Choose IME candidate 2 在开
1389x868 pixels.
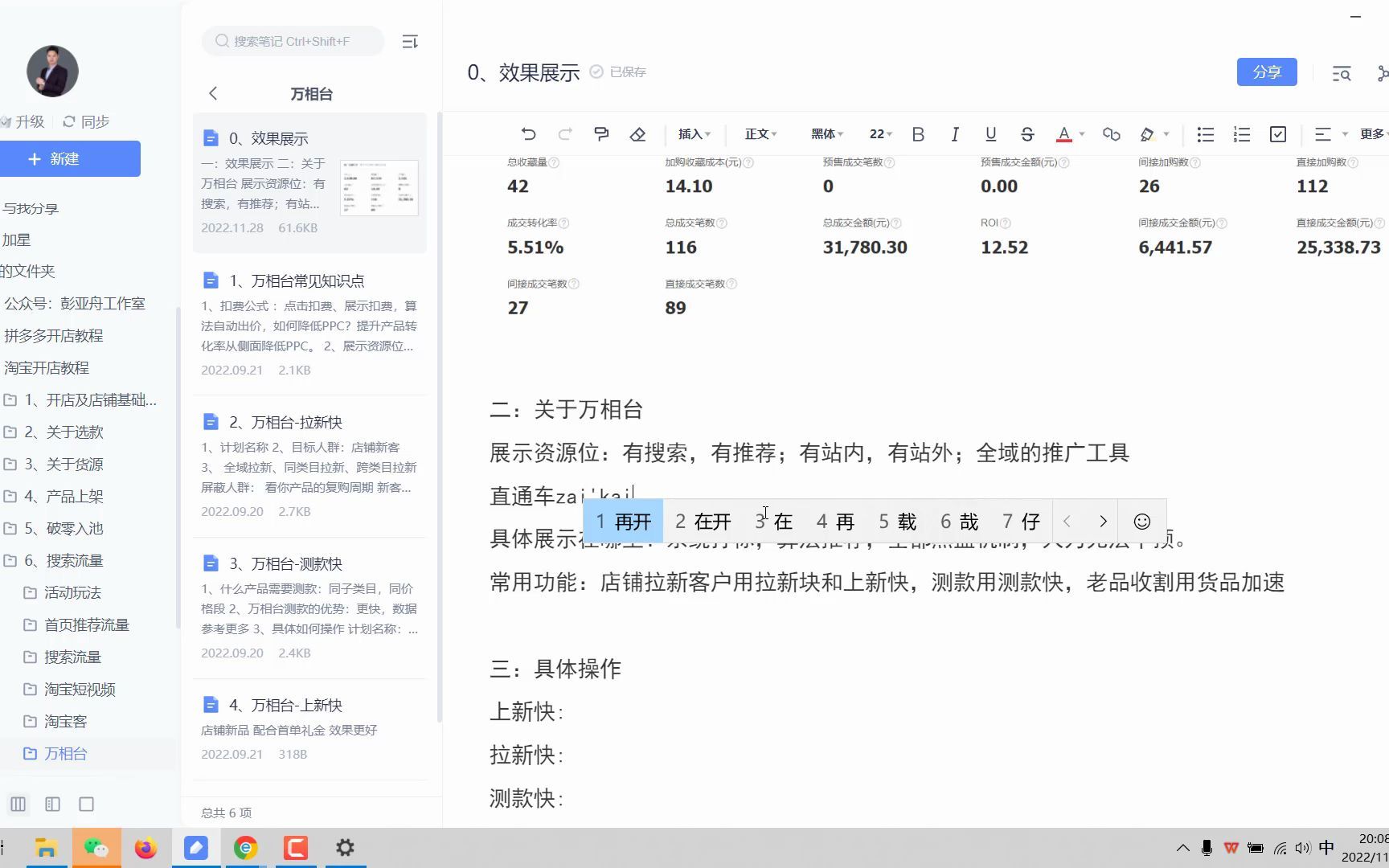pyautogui.click(x=703, y=522)
